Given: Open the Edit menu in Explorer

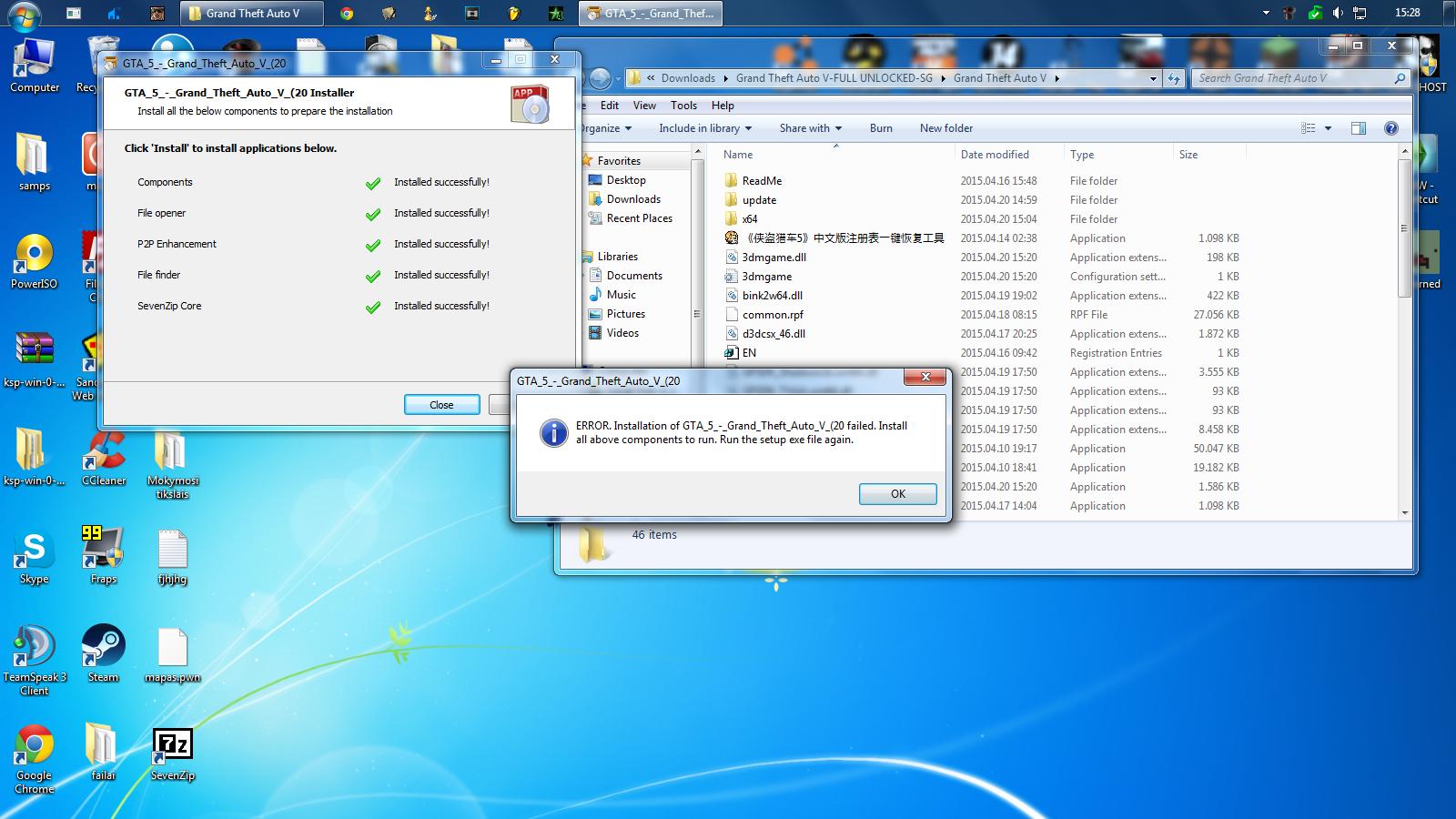Looking at the screenshot, I should pos(610,106).
